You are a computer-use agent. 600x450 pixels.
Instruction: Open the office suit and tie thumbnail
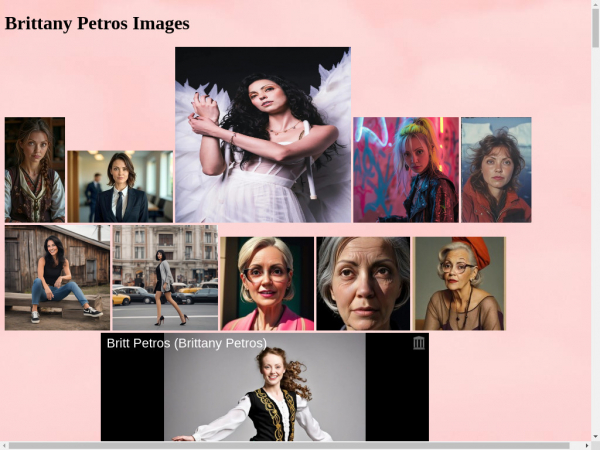tap(120, 186)
